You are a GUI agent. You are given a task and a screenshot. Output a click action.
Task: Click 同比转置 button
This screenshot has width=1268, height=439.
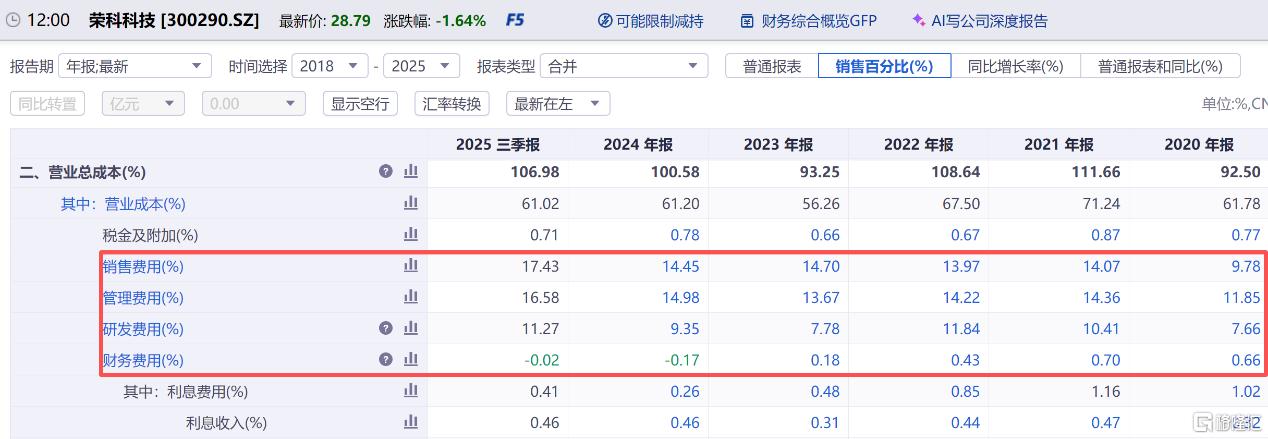(48, 103)
